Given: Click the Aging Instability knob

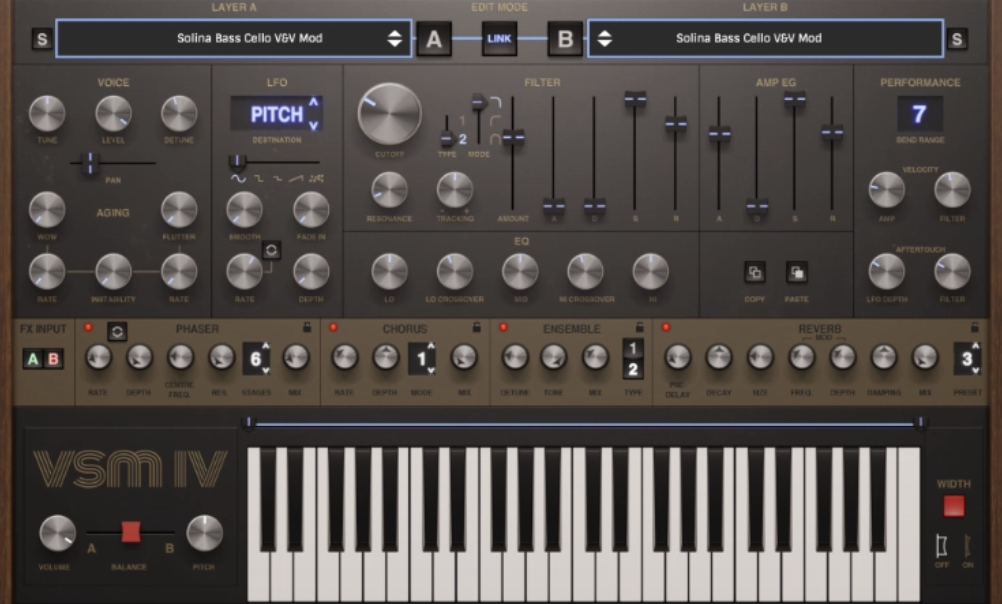Looking at the screenshot, I should click(x=113, y=272).
